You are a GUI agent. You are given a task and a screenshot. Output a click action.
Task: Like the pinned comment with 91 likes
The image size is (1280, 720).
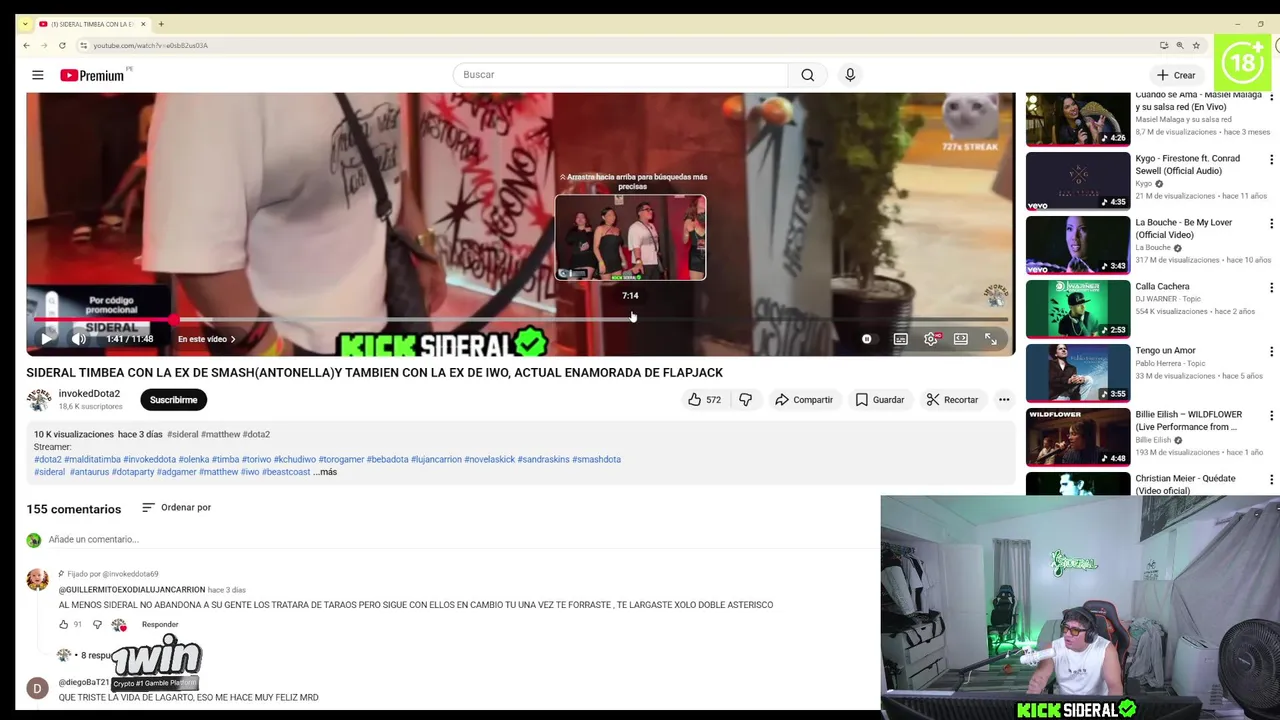pos(63,625)
